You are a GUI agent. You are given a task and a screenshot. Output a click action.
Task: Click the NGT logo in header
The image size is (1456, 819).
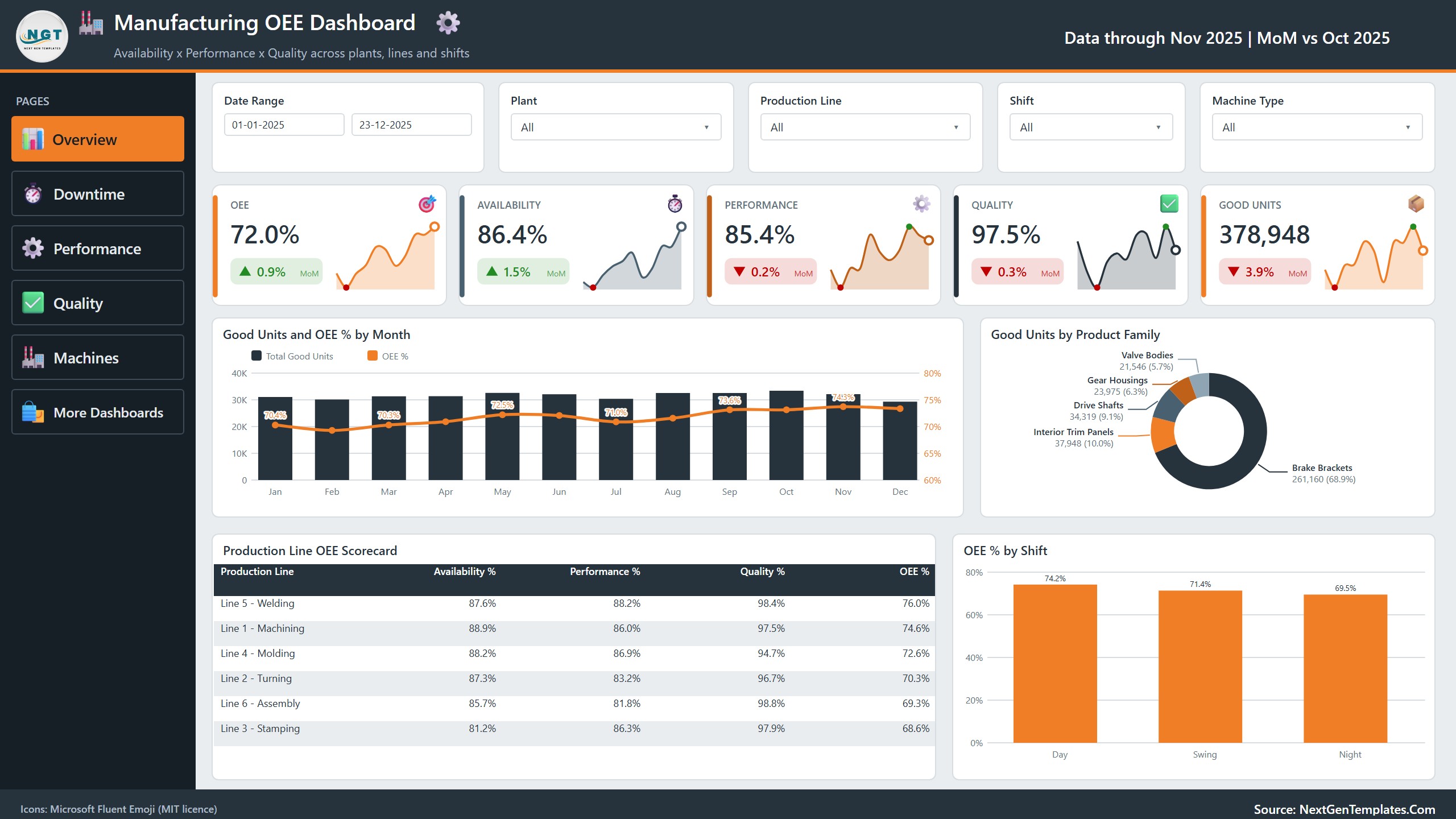pos(42,36)
